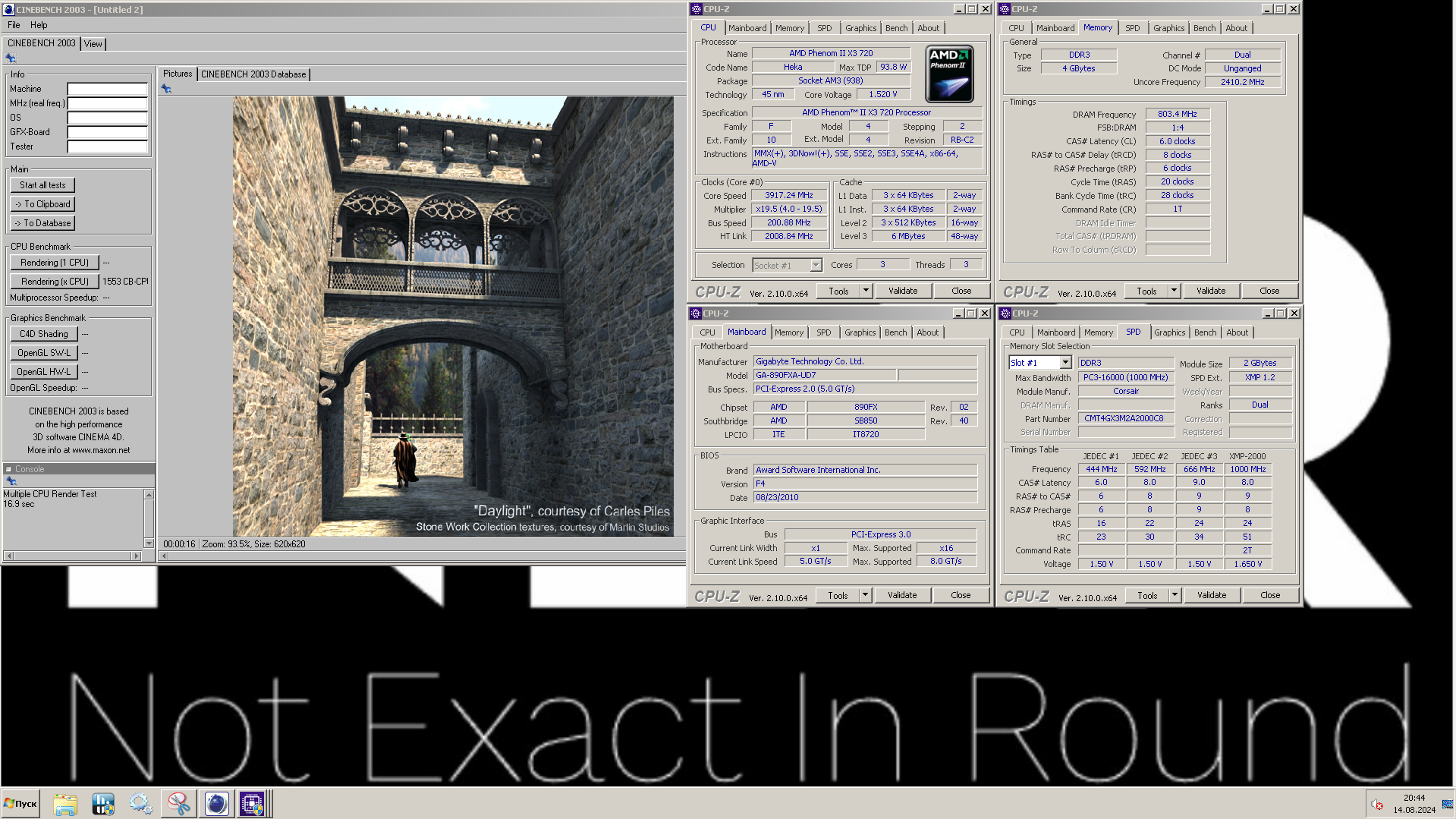Expand the Tools arrow in the Memory-tab CPU-Z window
This screenshot has width=1456, height=819.
(x=1174, y=291)
